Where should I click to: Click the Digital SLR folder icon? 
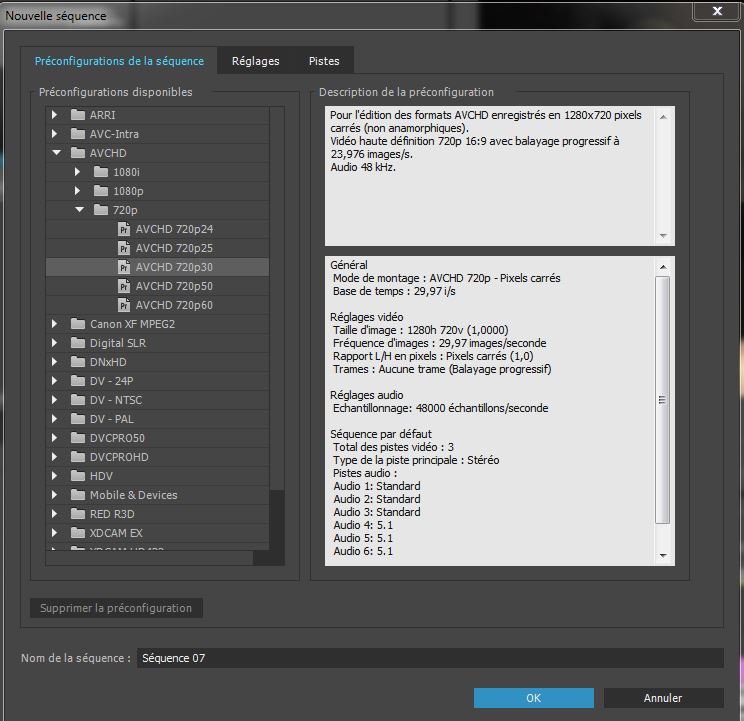click(x=77, y=343)
